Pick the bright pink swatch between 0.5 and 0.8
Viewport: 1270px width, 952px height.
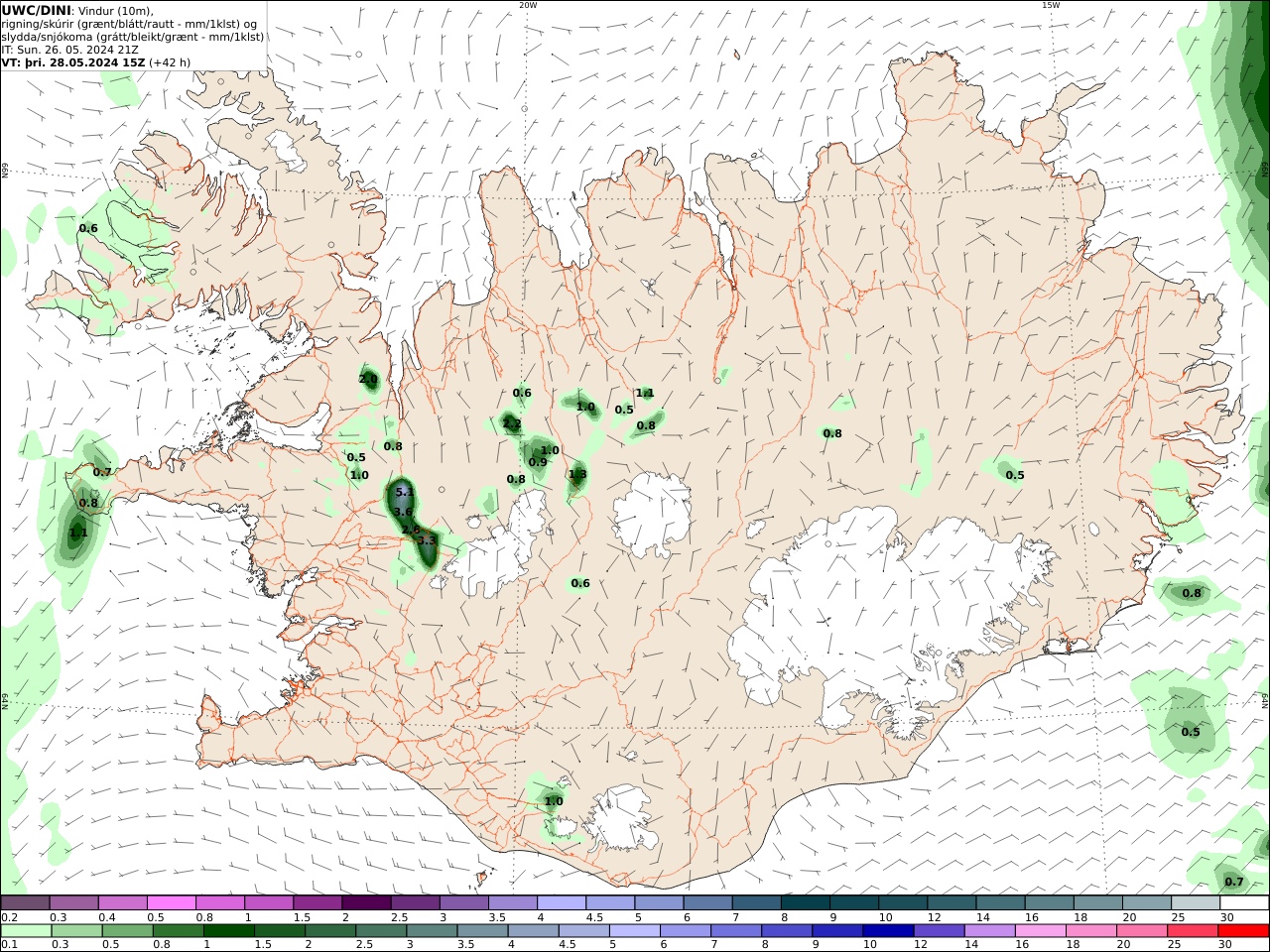pyautogui.click(x=172, y=903)
